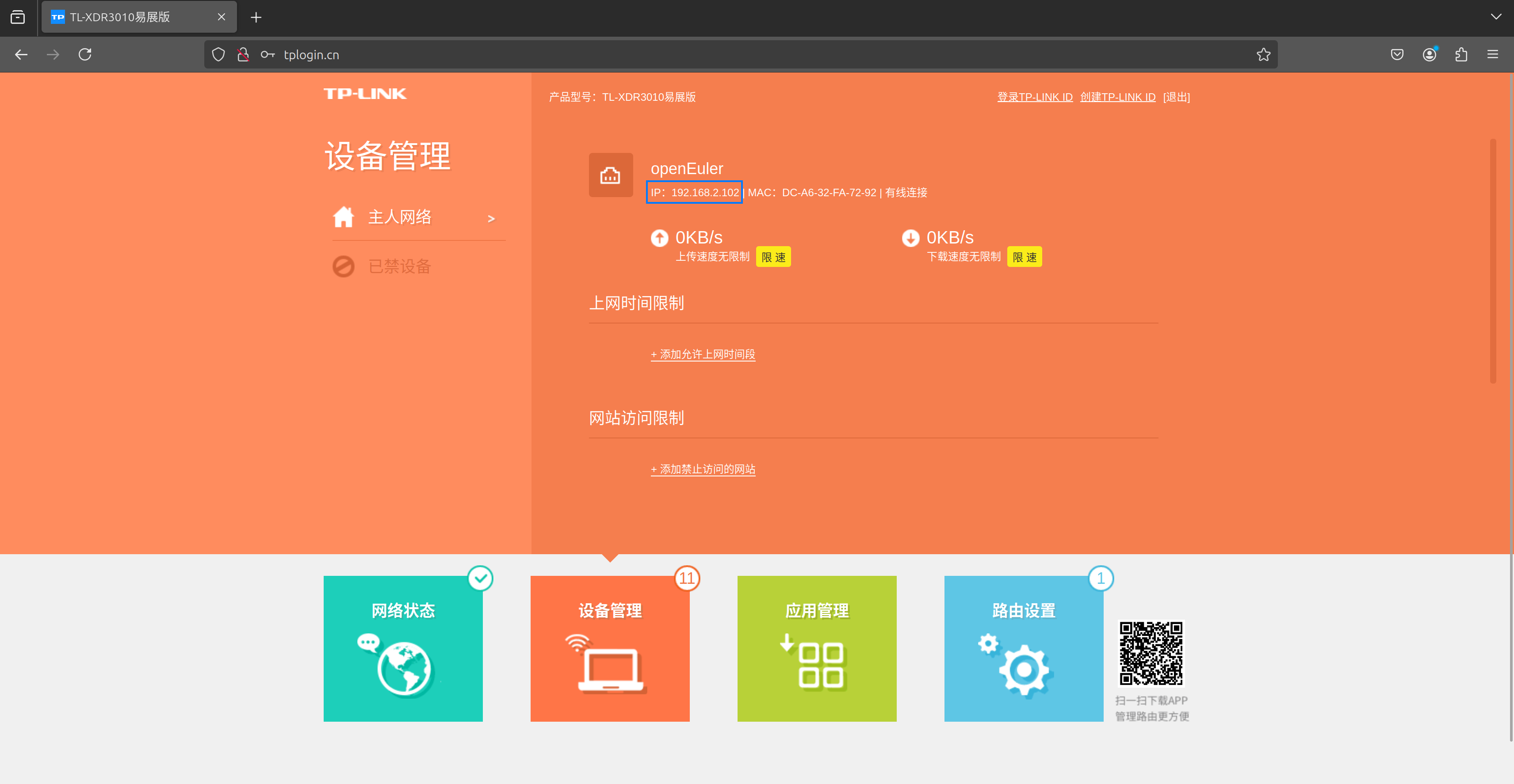Open the Firefox account icon
The image size is (1514, 784).
tap(1430, 55)
